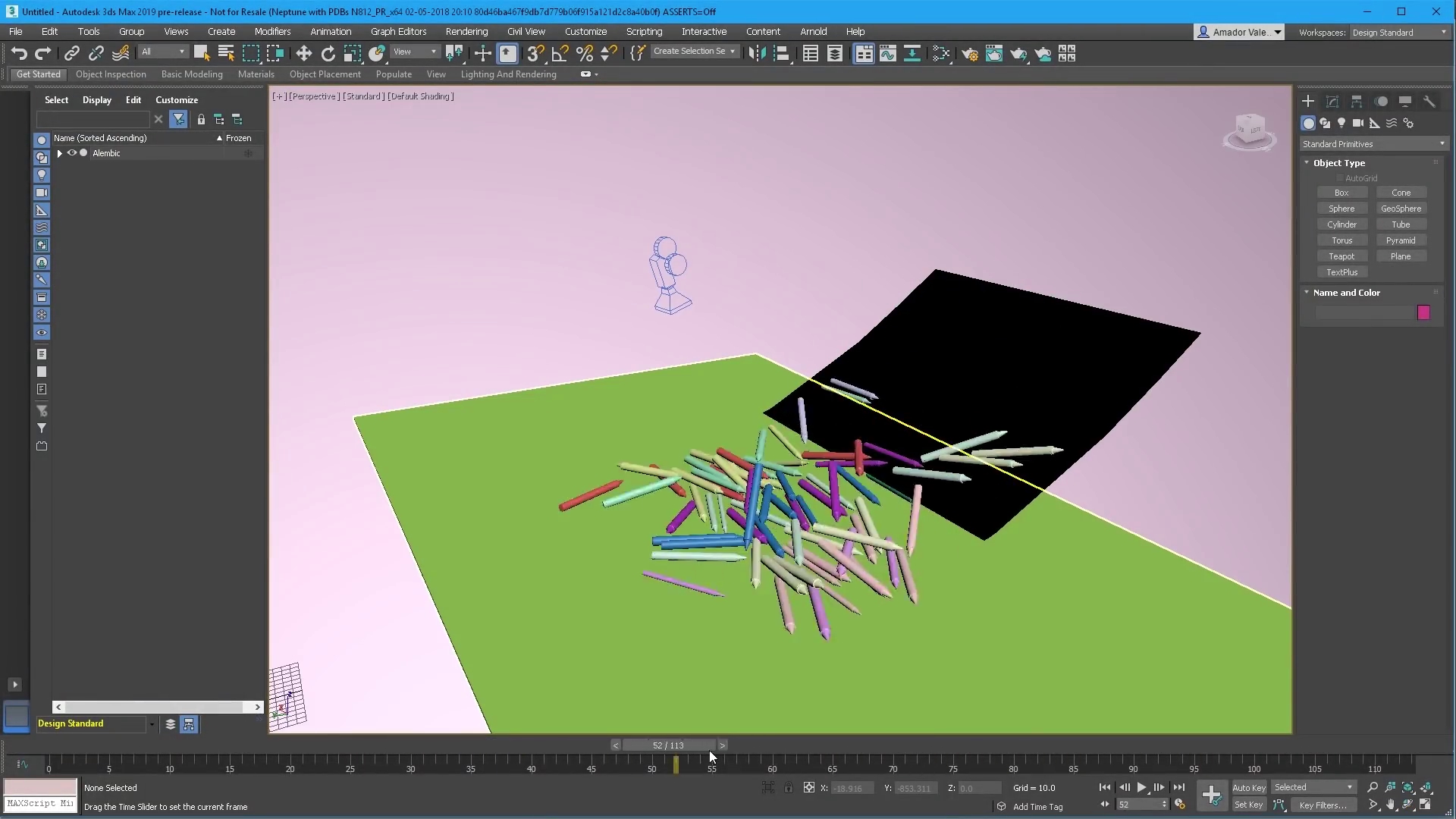
Task: Click the Schematic View icon
Action: 912,53
